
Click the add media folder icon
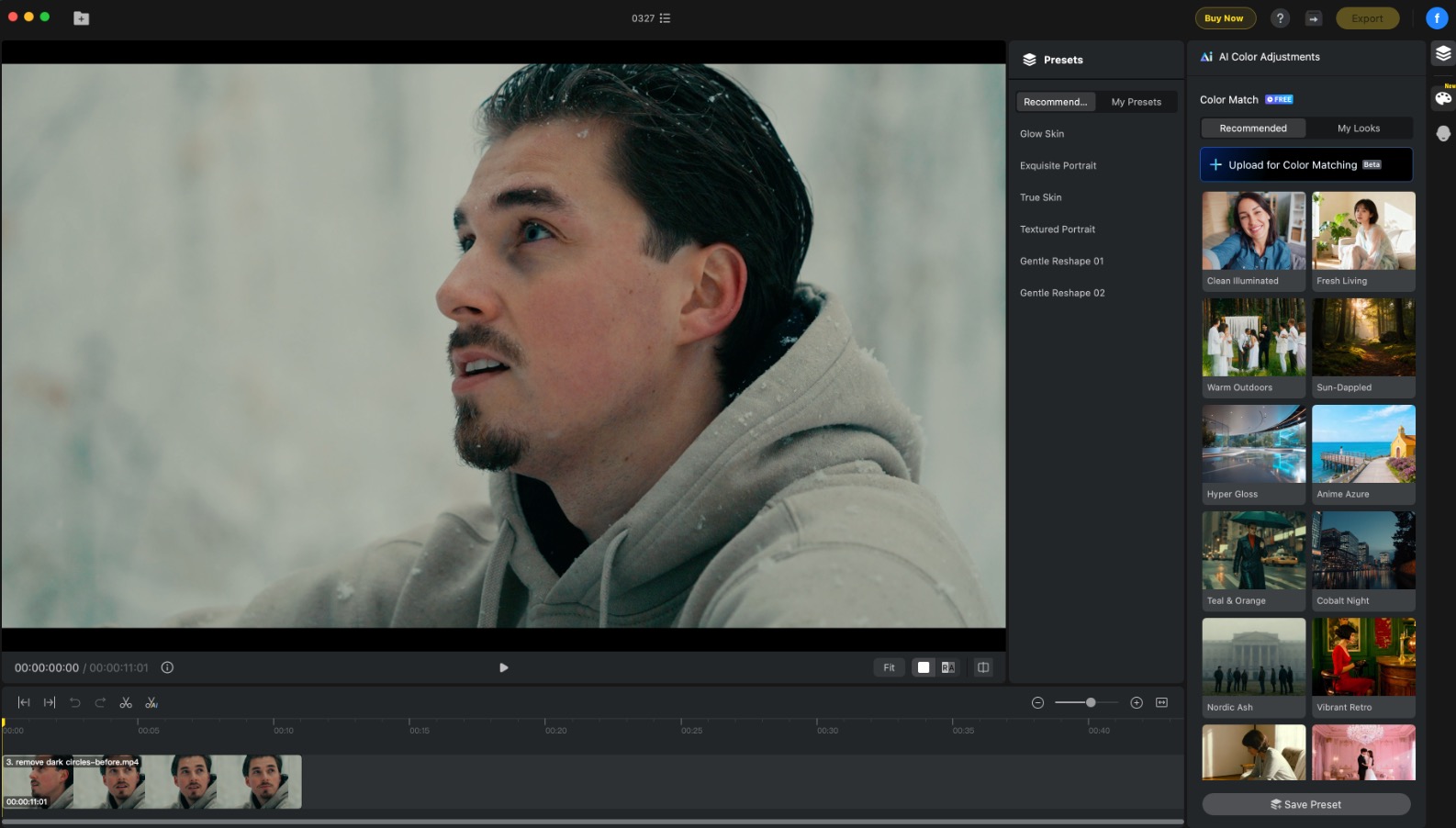coord(82,18)
